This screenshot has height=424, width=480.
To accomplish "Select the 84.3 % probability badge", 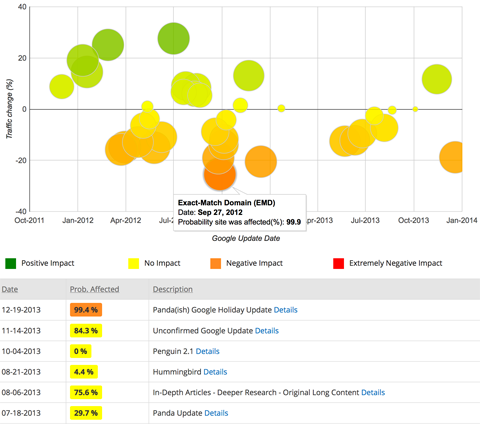I will click(86, 331).
